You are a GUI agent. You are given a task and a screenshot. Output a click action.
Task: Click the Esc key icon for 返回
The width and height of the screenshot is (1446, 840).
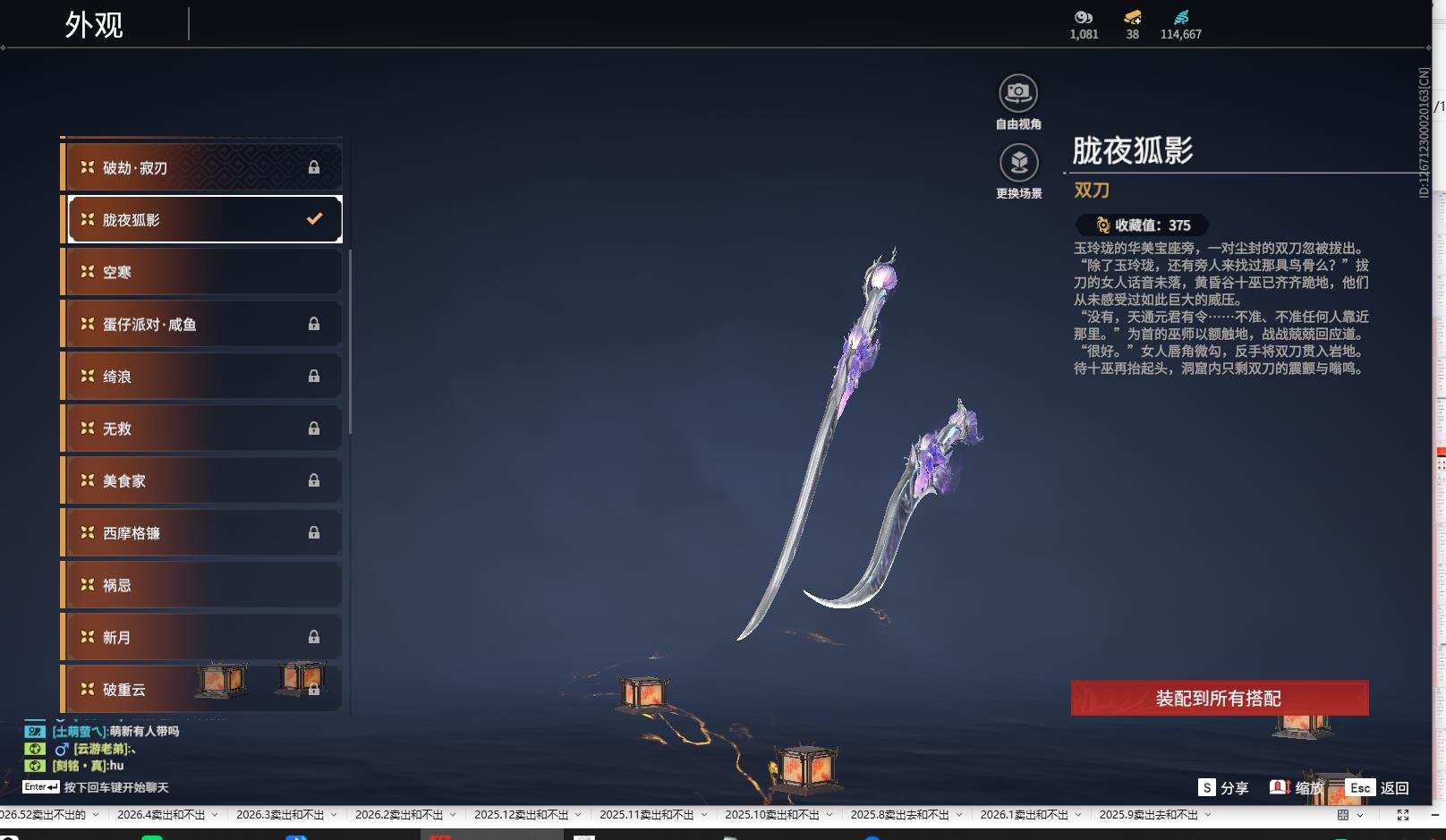point(1360,787)
